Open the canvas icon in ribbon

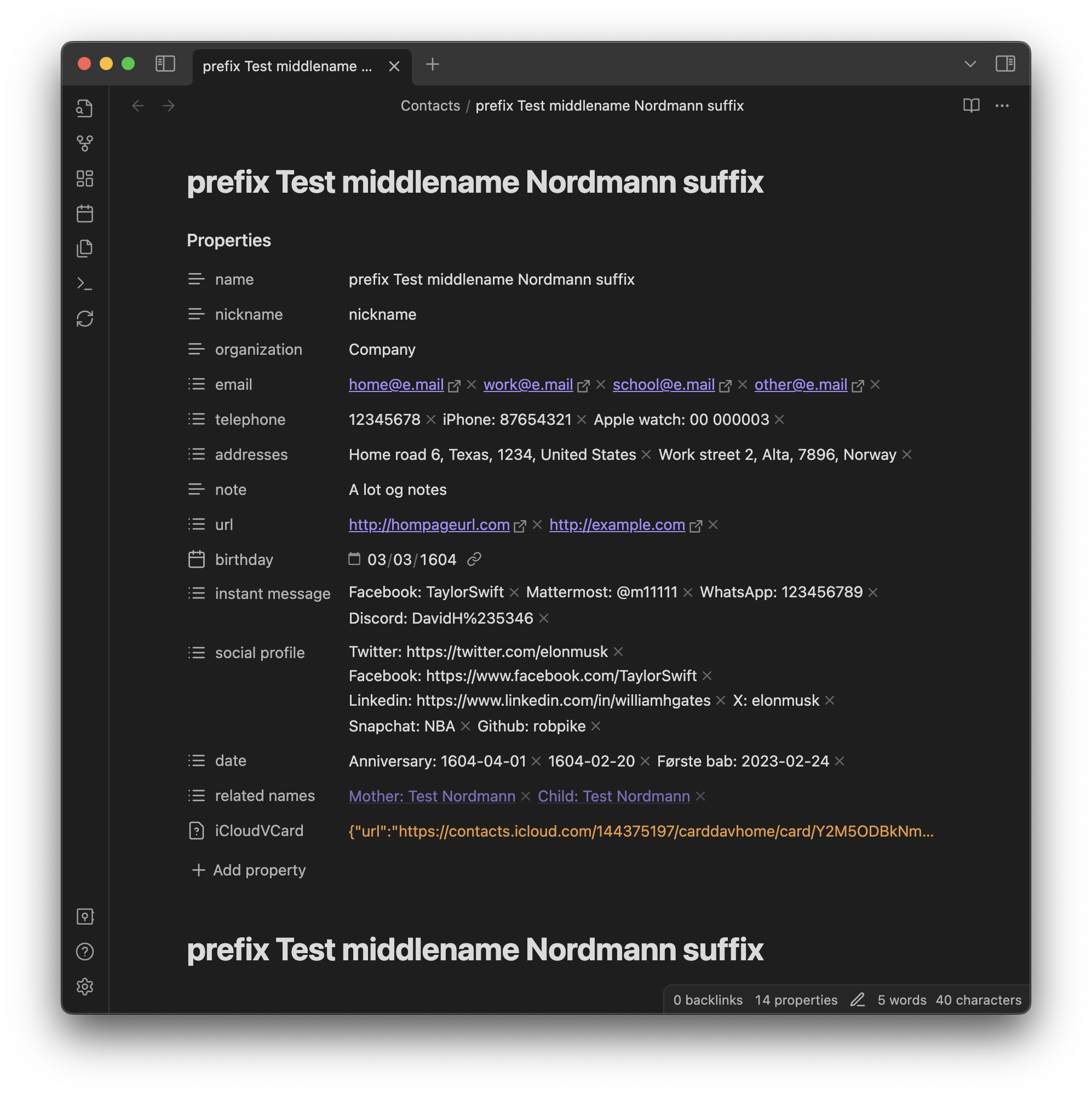(x=84, y=178)
